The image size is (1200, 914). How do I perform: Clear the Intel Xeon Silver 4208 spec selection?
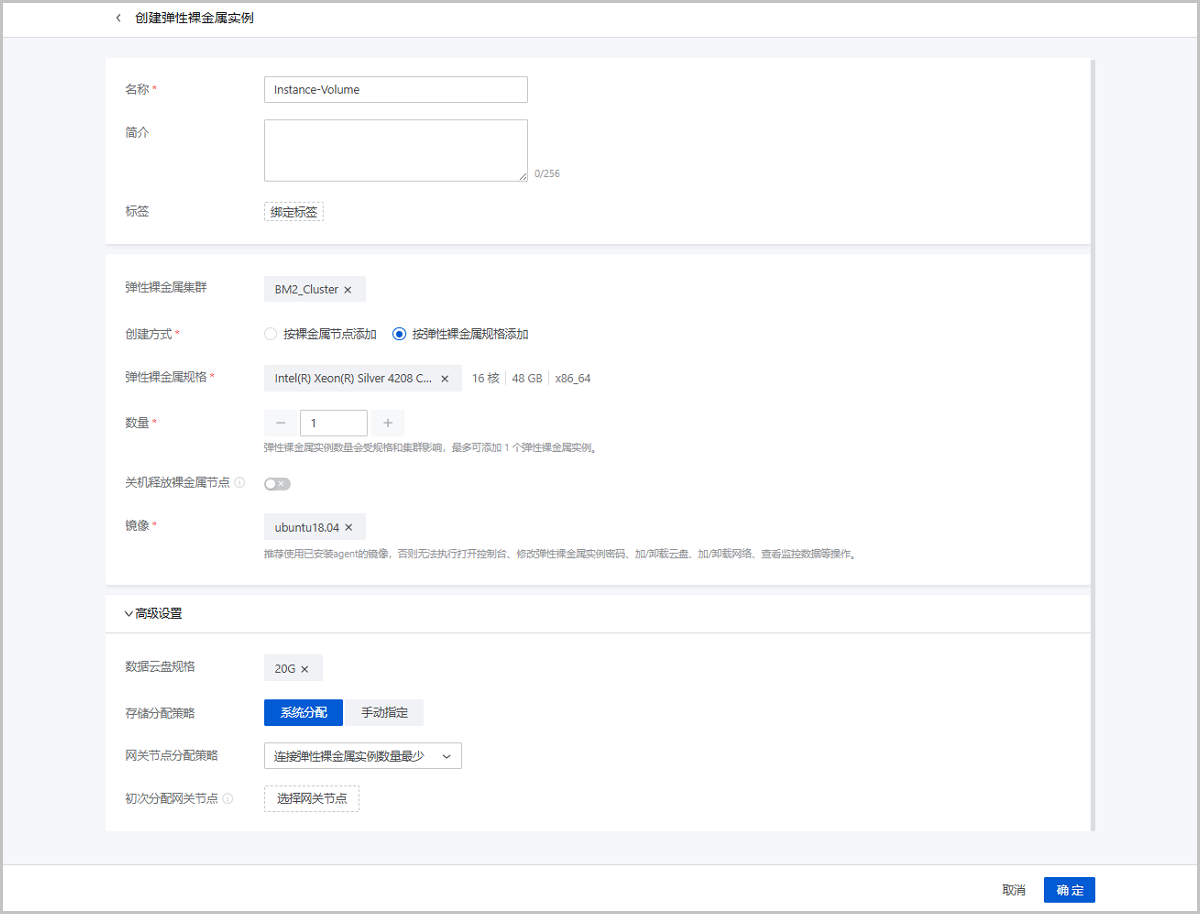pyautogui.click(x=444, y=379)
